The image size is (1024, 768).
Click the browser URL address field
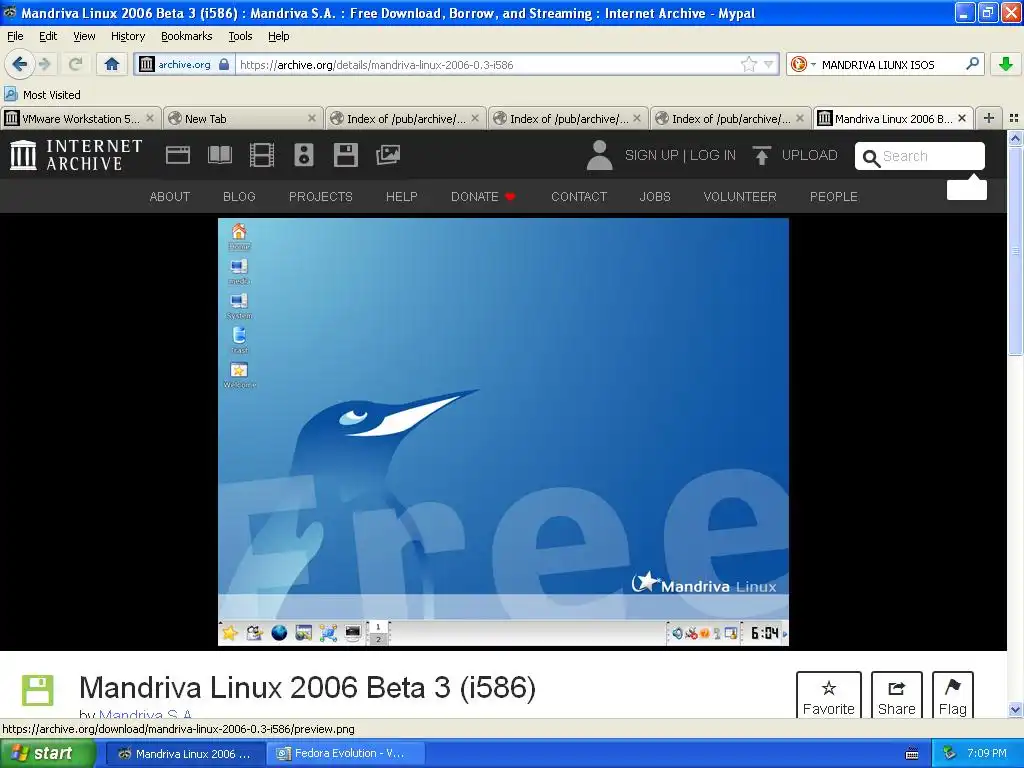point(488,64)
